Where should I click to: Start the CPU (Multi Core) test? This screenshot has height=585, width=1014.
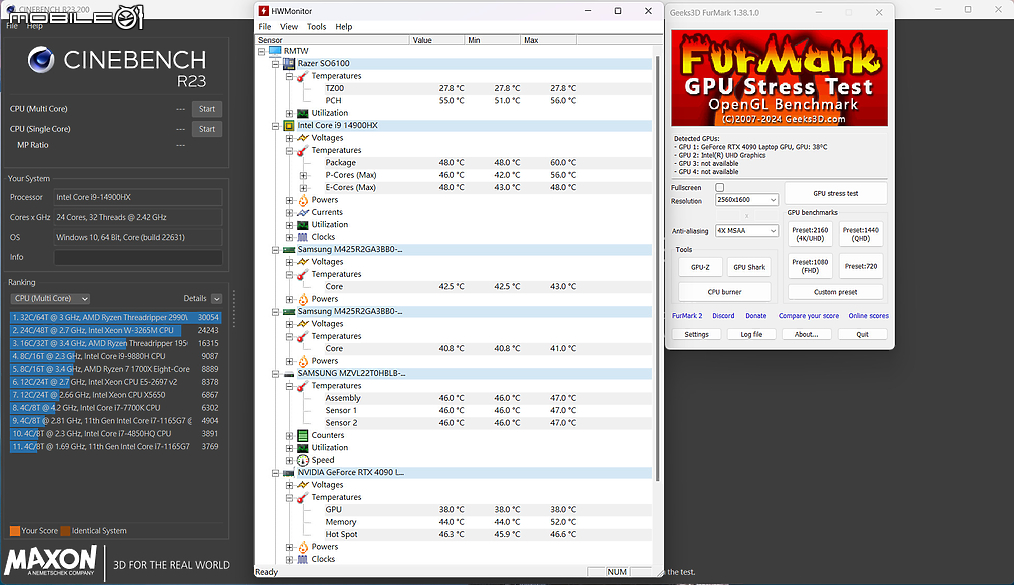[207, 109]
